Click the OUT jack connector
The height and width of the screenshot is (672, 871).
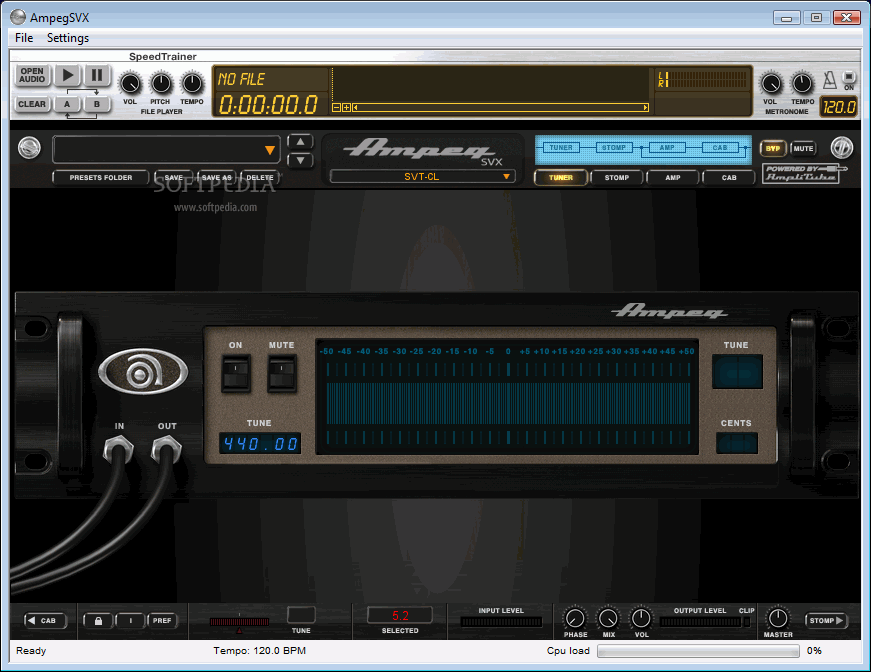click(x=167, y=448)
